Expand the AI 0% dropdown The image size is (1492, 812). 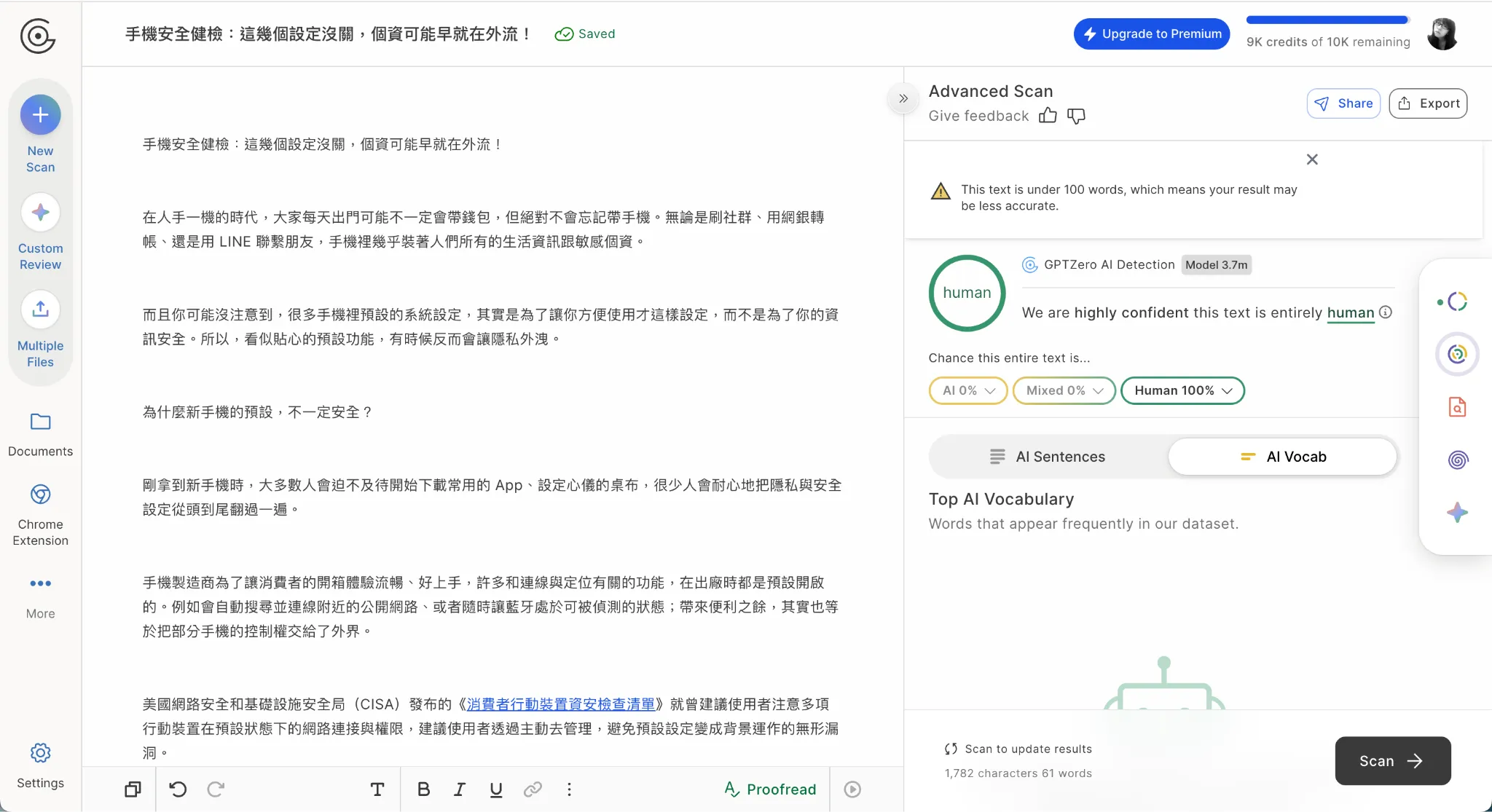pos(968,390)
